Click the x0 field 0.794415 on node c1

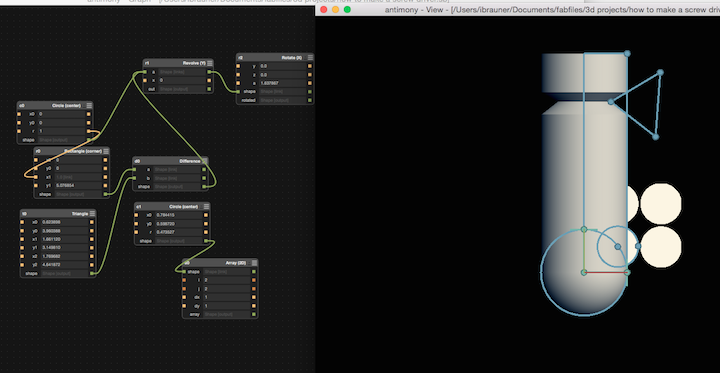click(179, 215)
